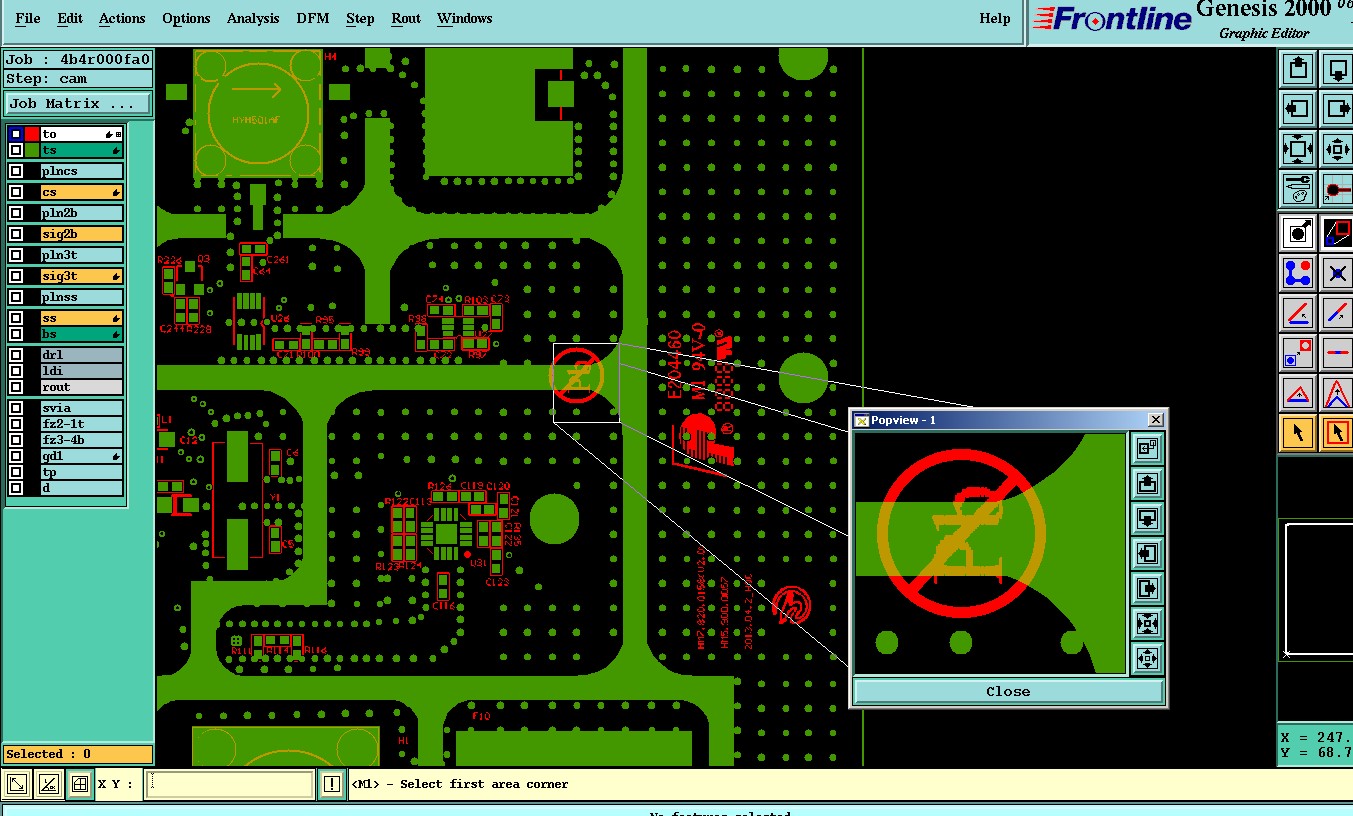Select the ldi layer name
Viewport: 1353px width, 816px height.
click(81, 371)
